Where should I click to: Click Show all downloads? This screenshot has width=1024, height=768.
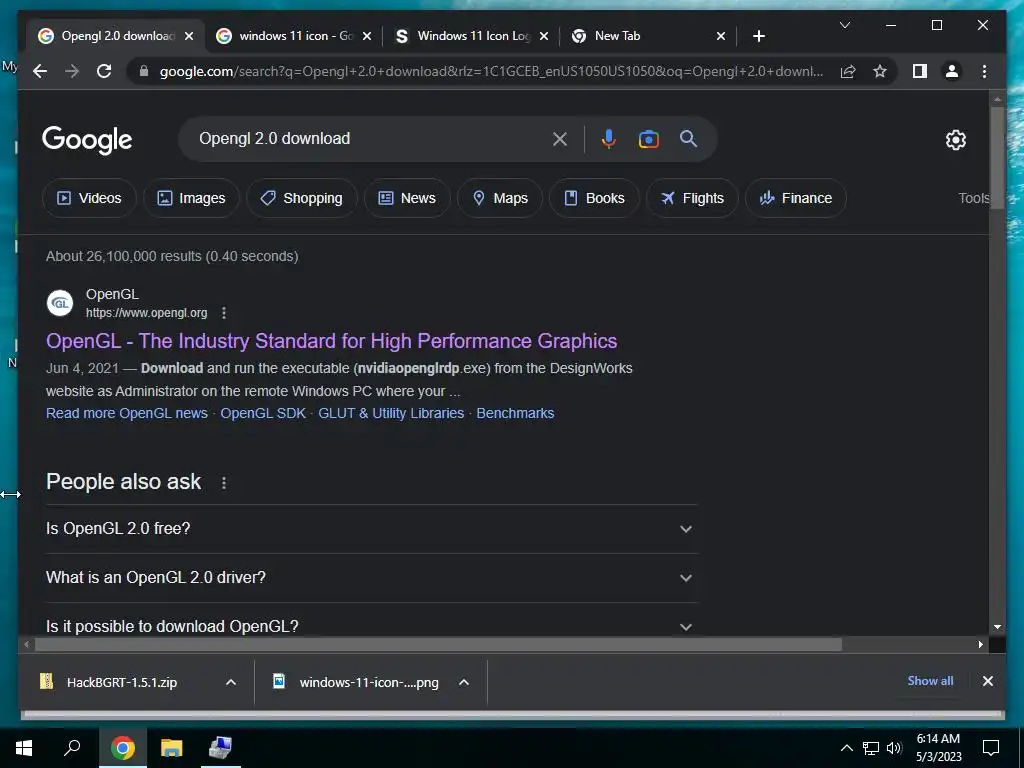tap(930, 681)
